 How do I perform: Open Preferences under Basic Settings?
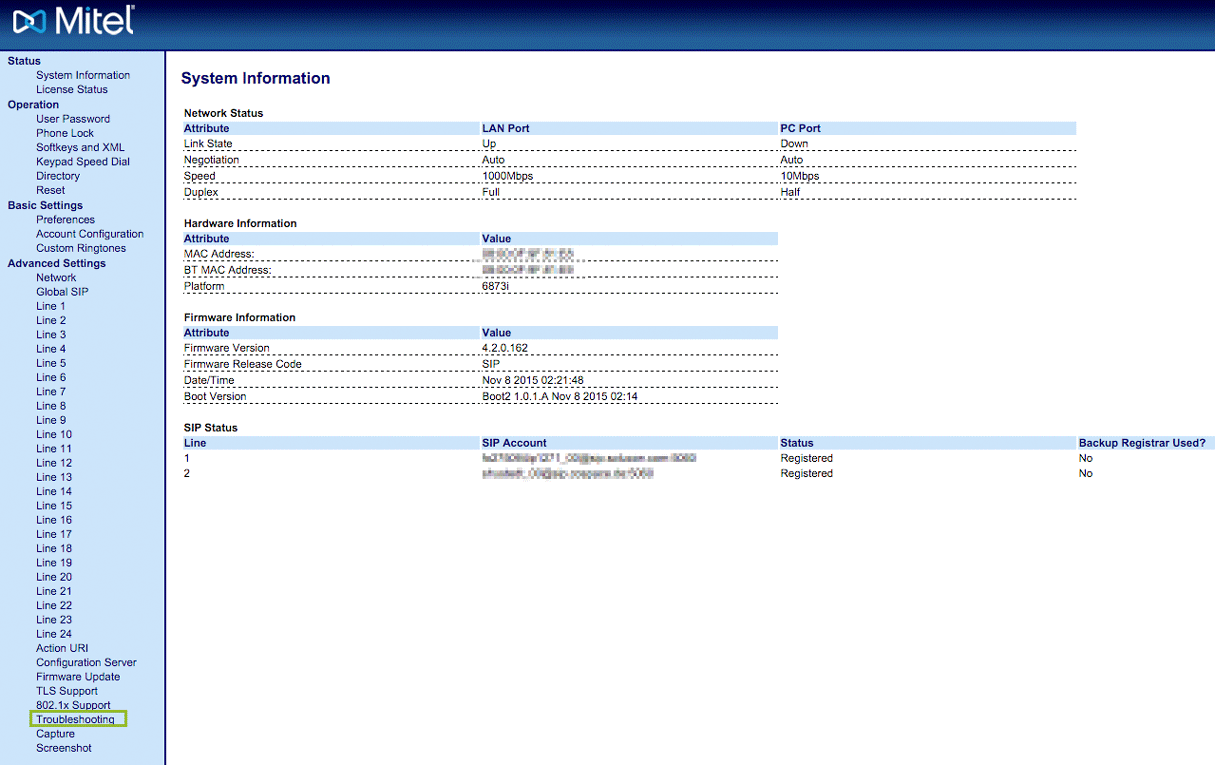pyautogui.click(x=66, y=220)
